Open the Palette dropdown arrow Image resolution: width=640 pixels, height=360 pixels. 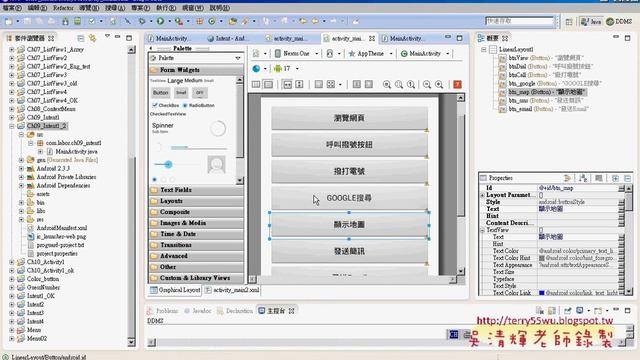(x=238, y=58)
